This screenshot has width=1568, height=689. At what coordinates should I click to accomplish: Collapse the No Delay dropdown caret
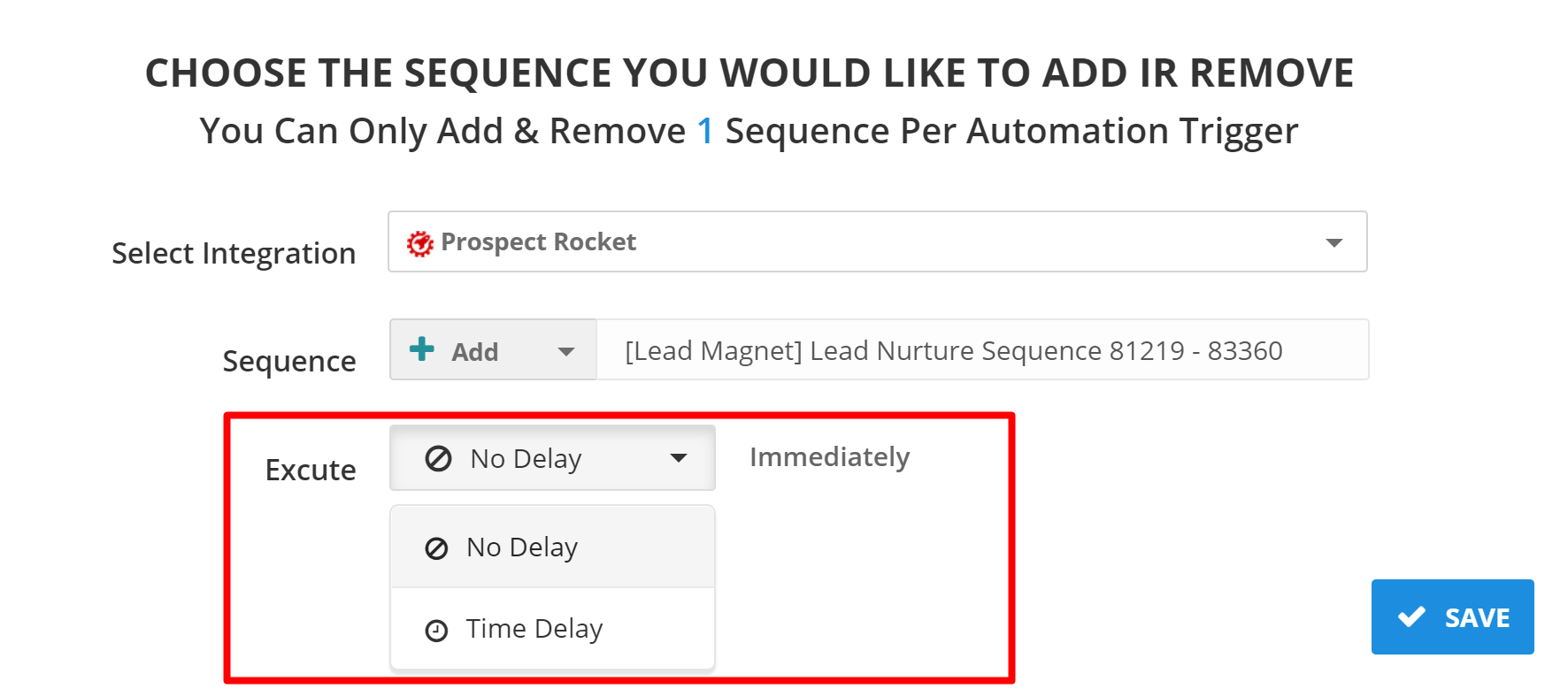click(679, 458)
